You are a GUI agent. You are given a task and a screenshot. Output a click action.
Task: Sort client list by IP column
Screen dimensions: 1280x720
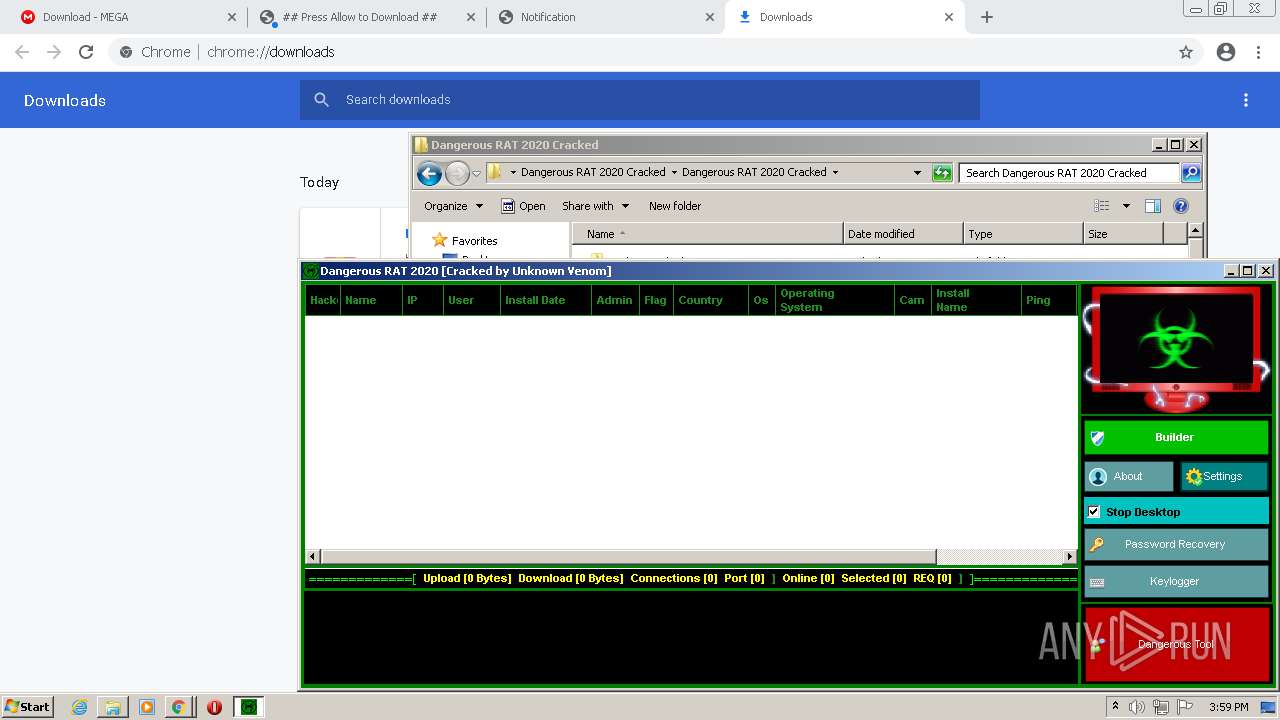point(422,300)
